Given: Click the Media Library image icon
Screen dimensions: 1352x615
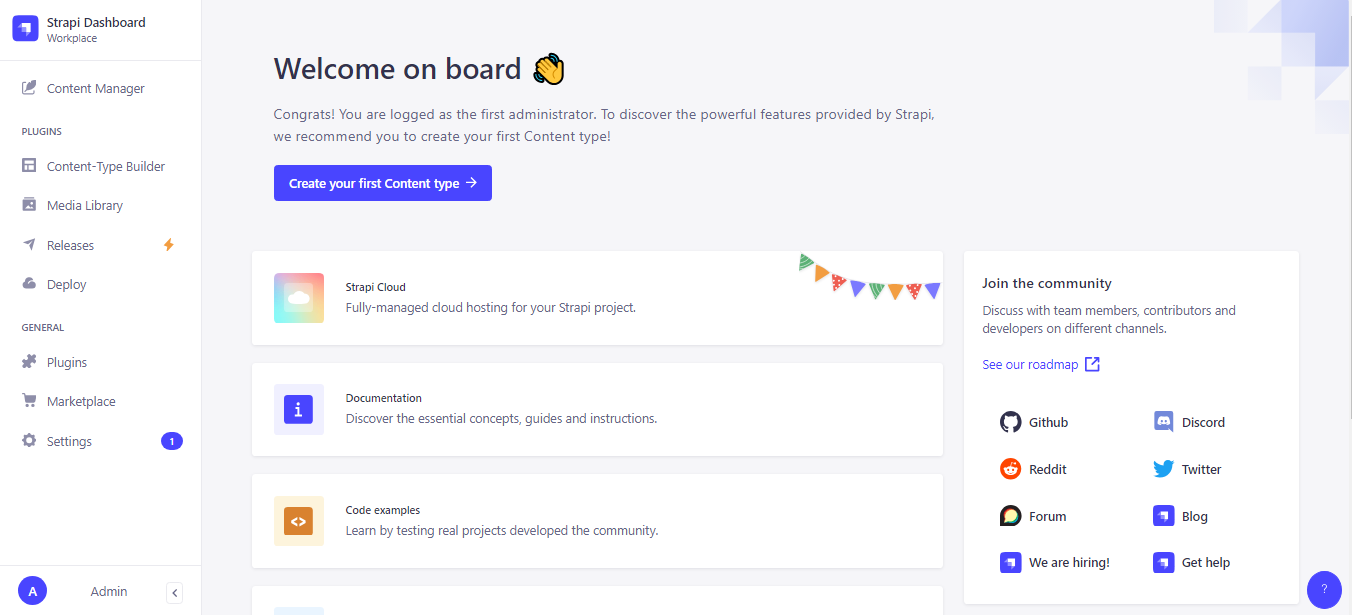Looking at the screenshot, I should 29,205.
